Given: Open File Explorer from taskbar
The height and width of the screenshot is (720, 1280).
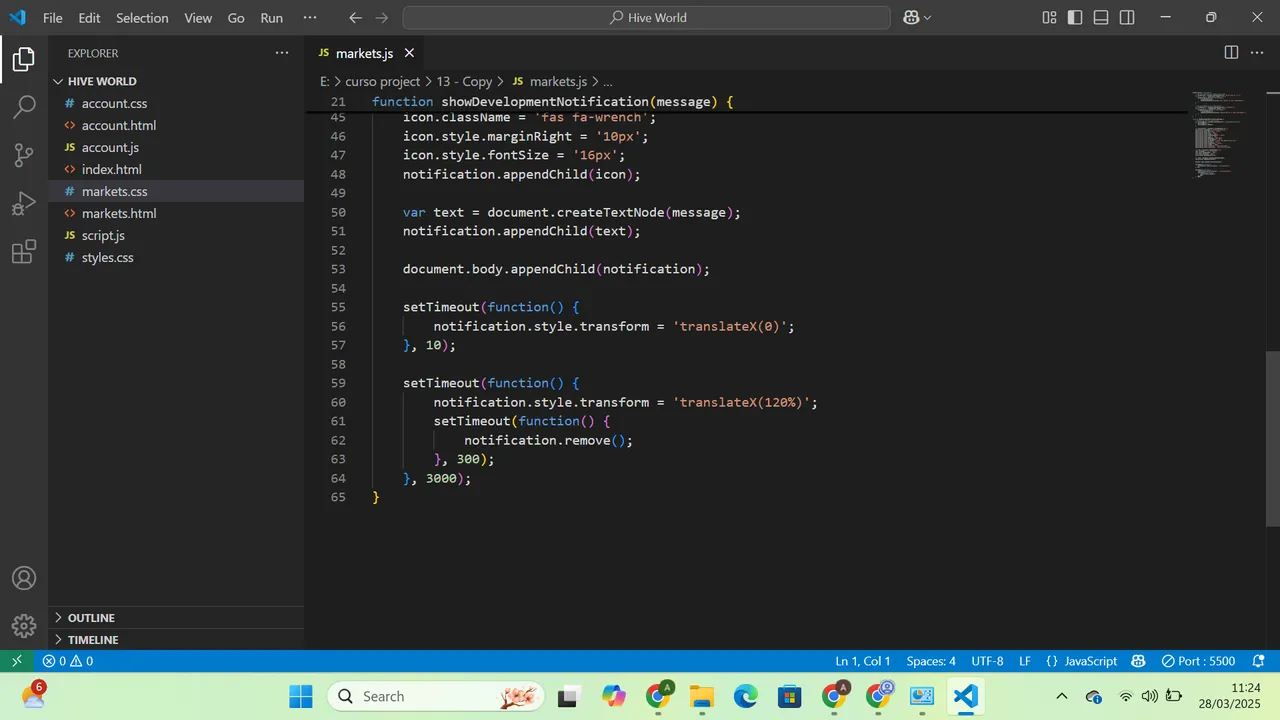Looking at the screenshot, I should (x=702, y=696).
